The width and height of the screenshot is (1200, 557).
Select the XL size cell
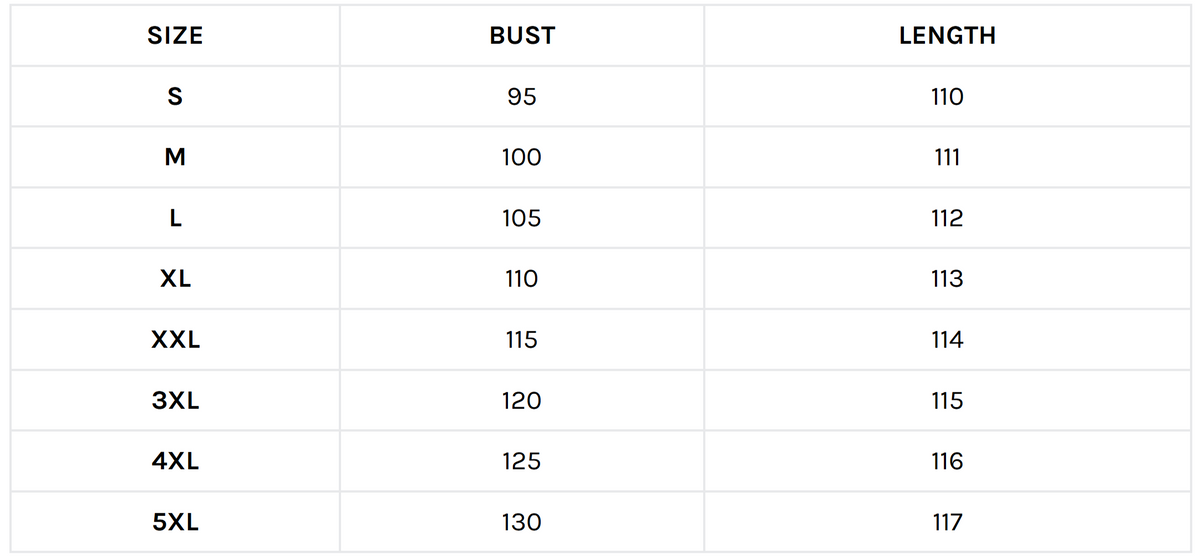pyautogui.click(x=175, y=279)
